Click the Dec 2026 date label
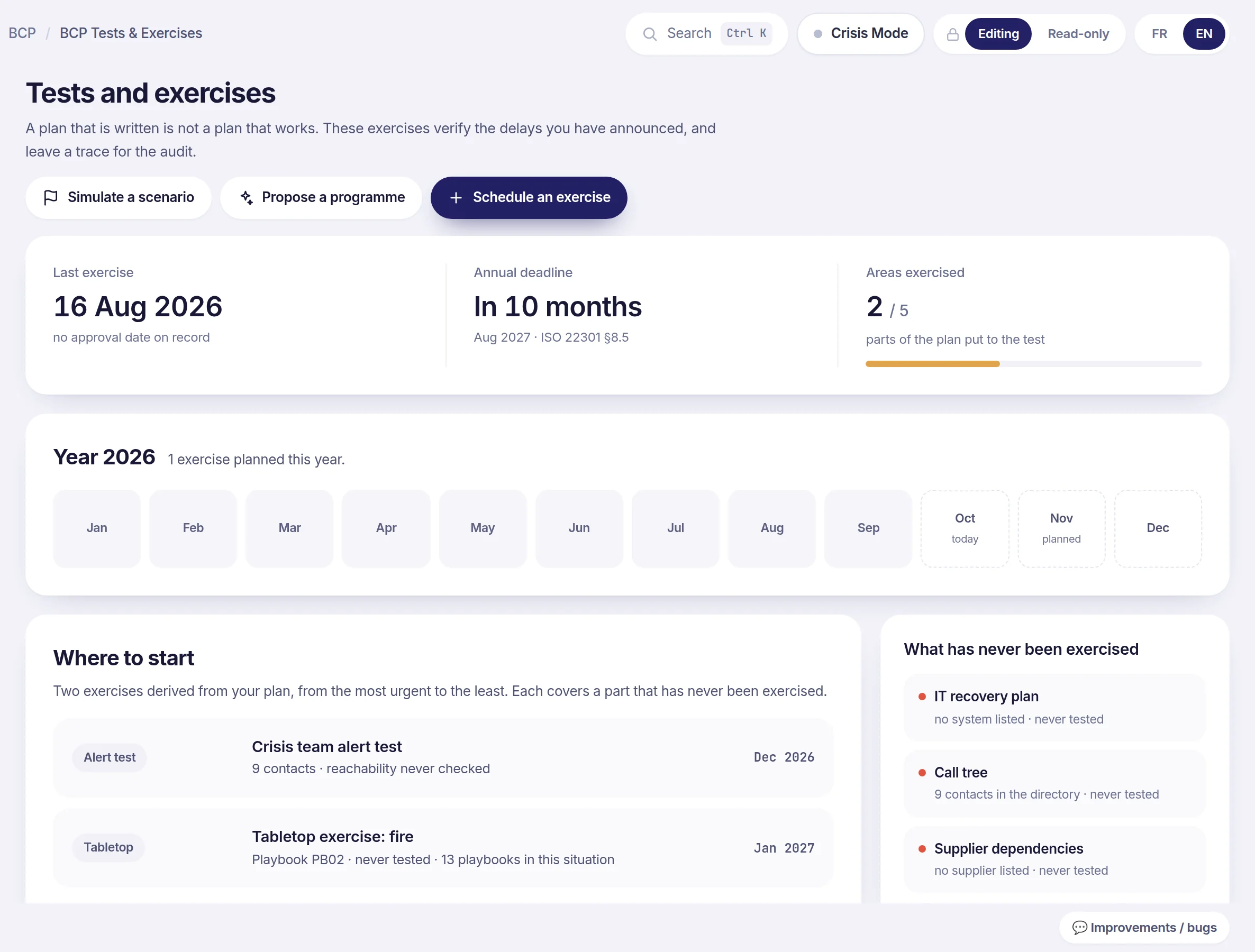Image resolution: width=1255 pixels, height=952 pixels. pos(784,757)
